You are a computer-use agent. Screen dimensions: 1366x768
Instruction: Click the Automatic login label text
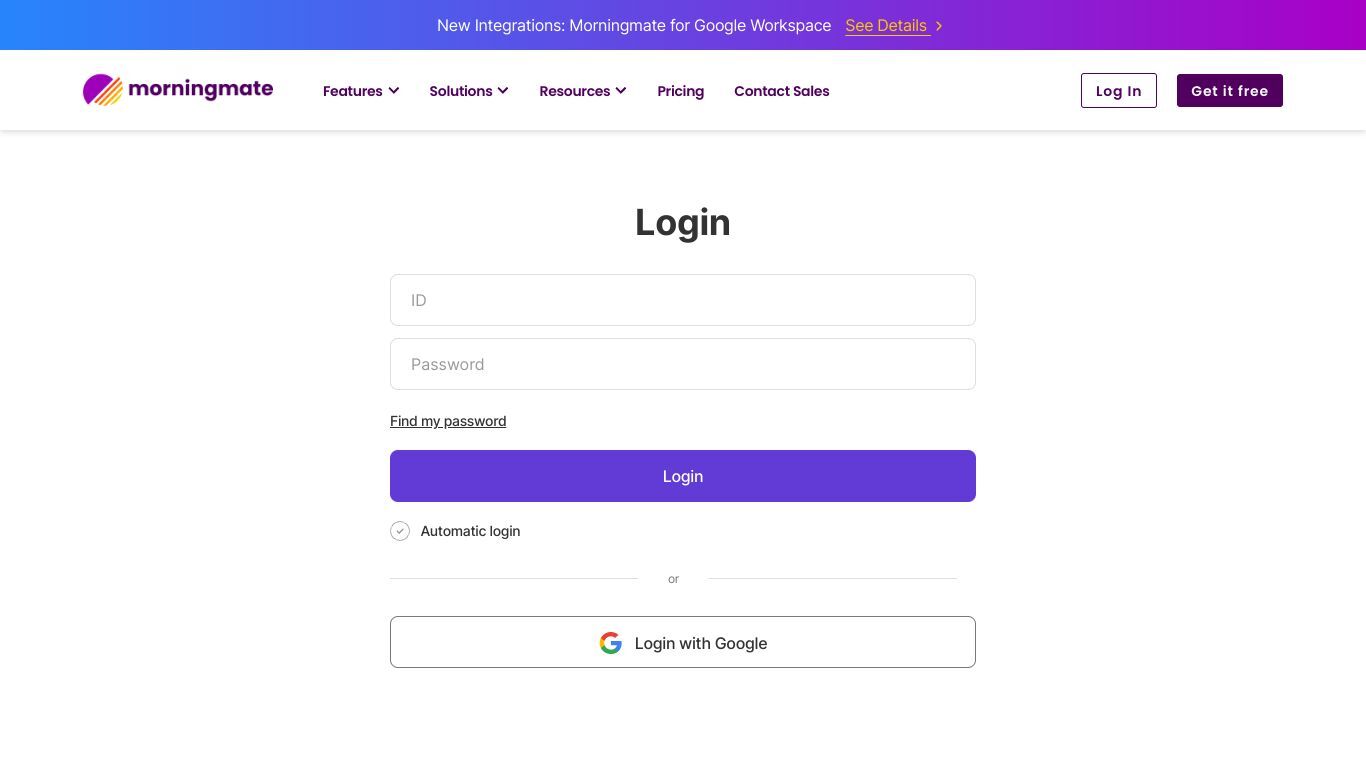[470, 531]
